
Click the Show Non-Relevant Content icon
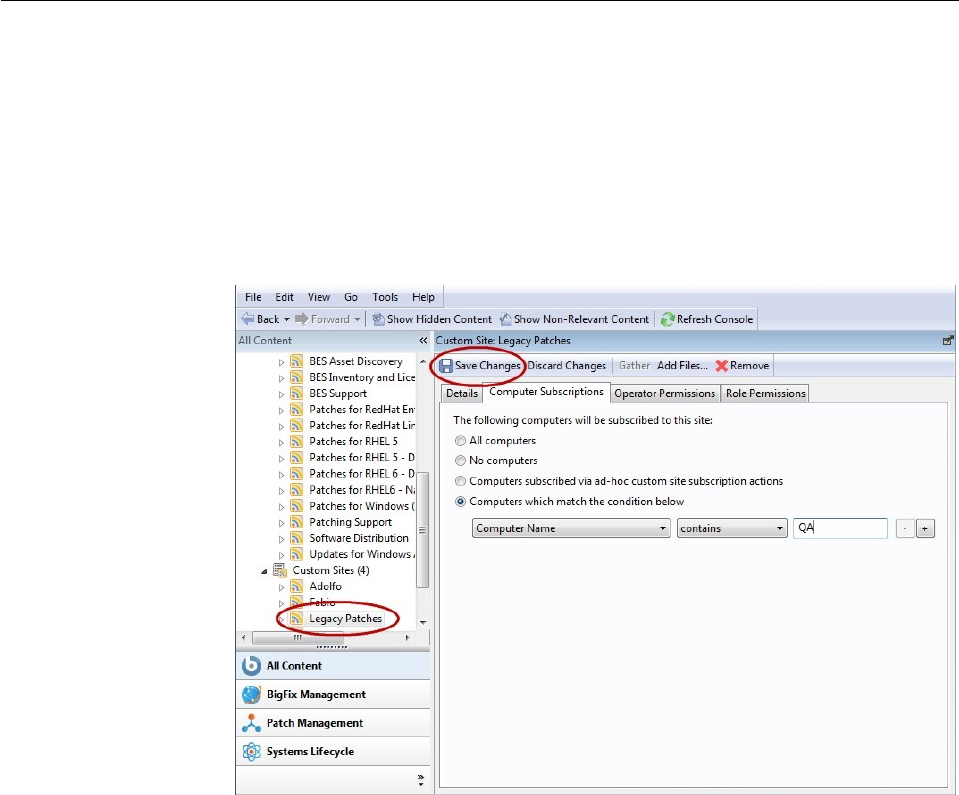click(505, 319)
